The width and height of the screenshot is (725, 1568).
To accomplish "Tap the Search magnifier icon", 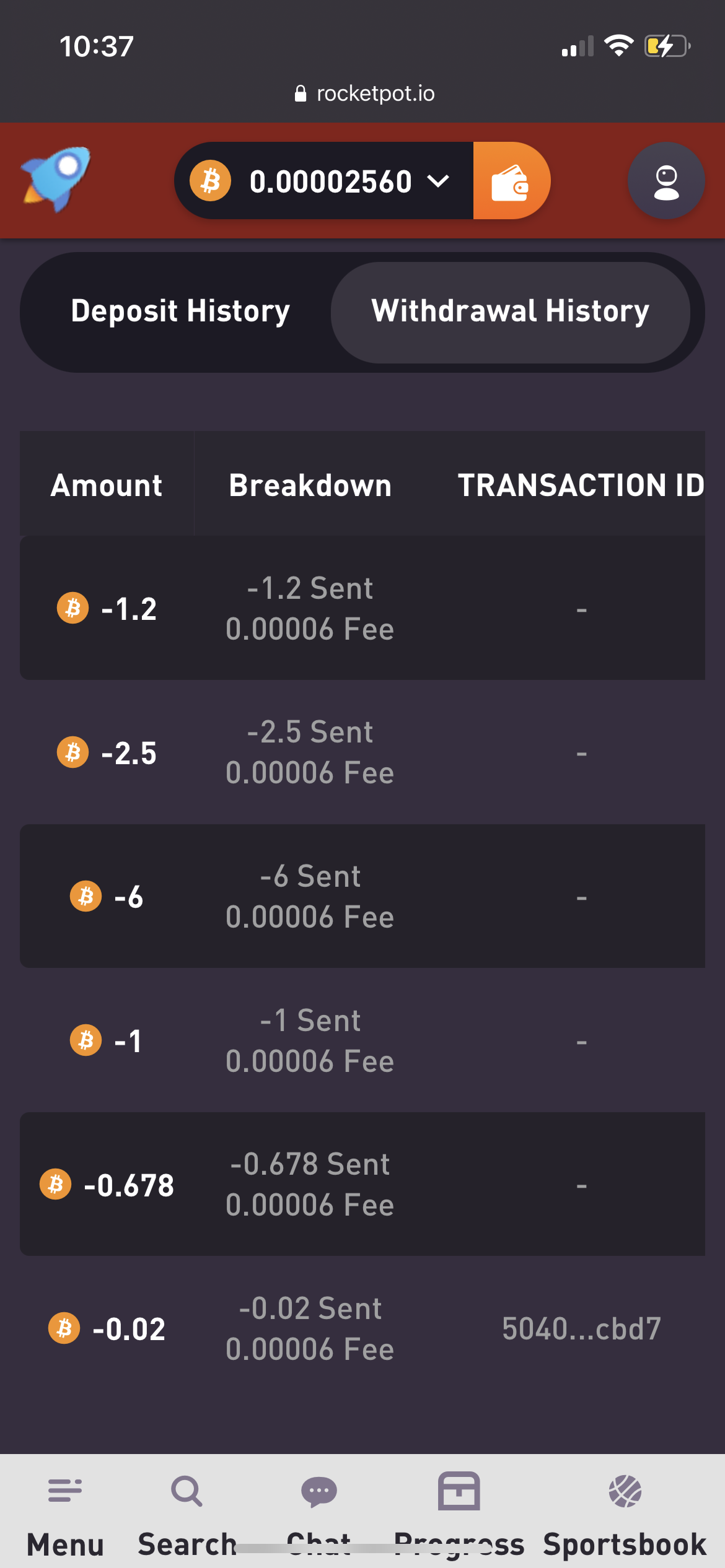I will [187, 1491].
